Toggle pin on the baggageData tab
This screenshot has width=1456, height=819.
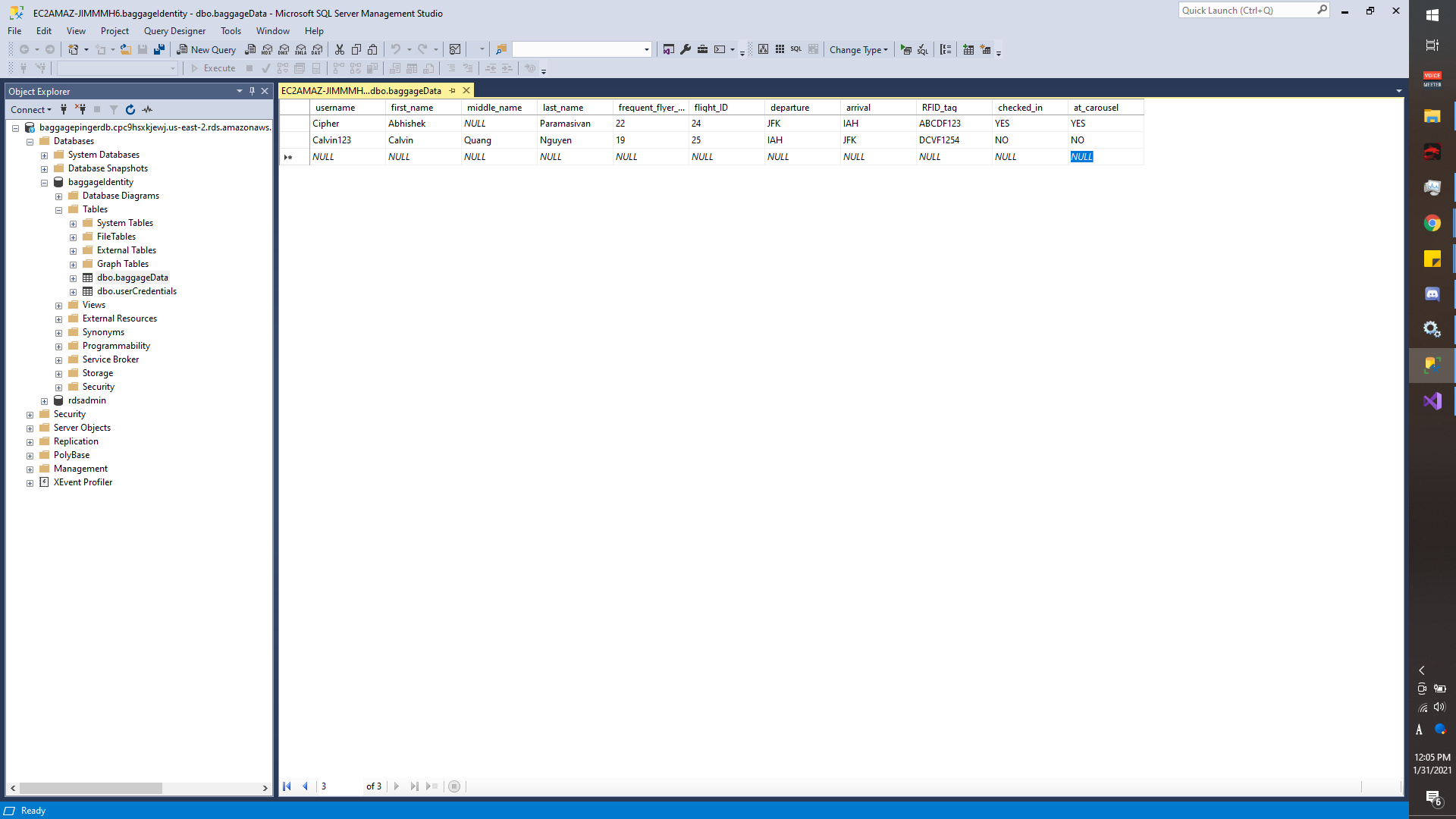(453, 90)
